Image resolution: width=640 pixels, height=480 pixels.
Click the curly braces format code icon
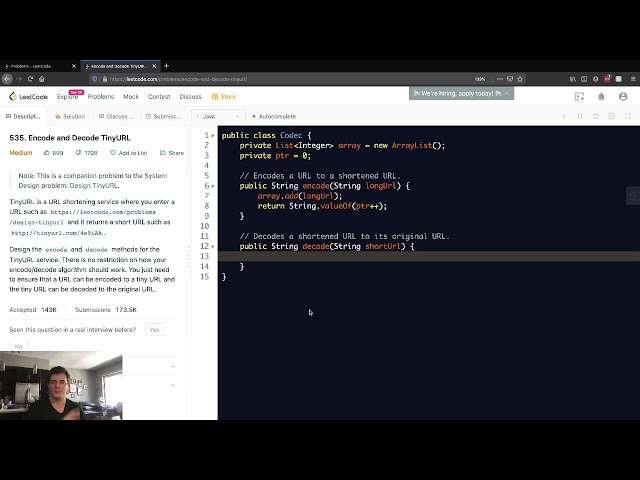pos(580,116)
